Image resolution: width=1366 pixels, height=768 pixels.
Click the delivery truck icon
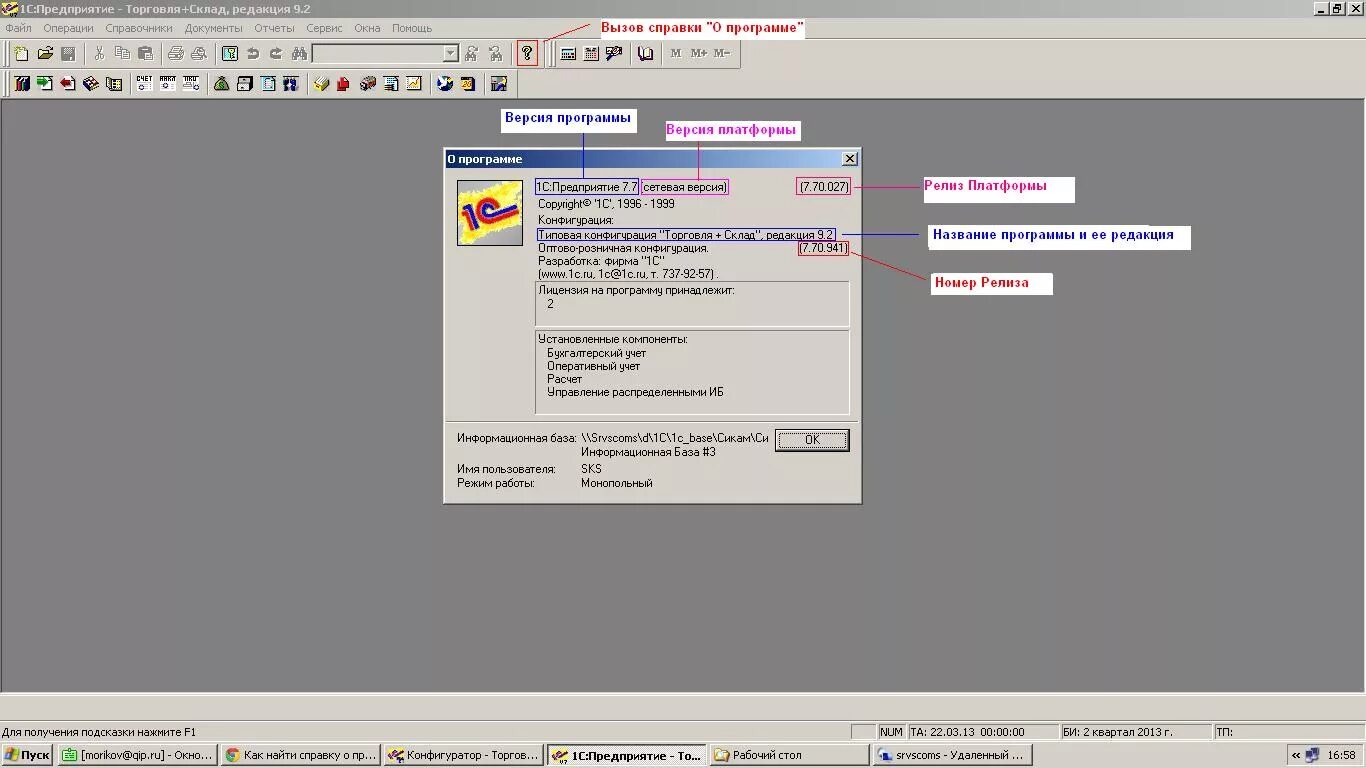point(367,84)
